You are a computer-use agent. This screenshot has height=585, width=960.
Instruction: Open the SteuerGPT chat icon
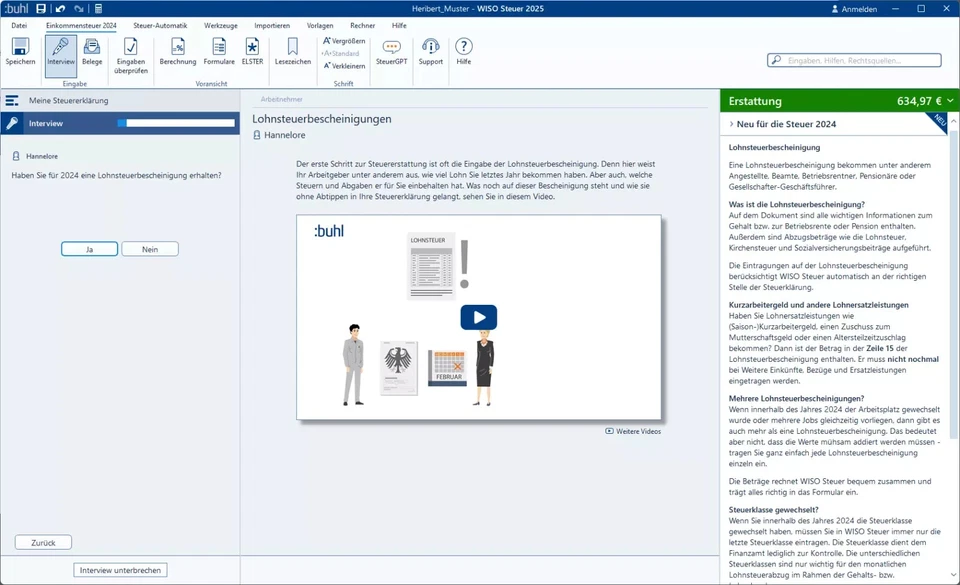pos(392,50)
